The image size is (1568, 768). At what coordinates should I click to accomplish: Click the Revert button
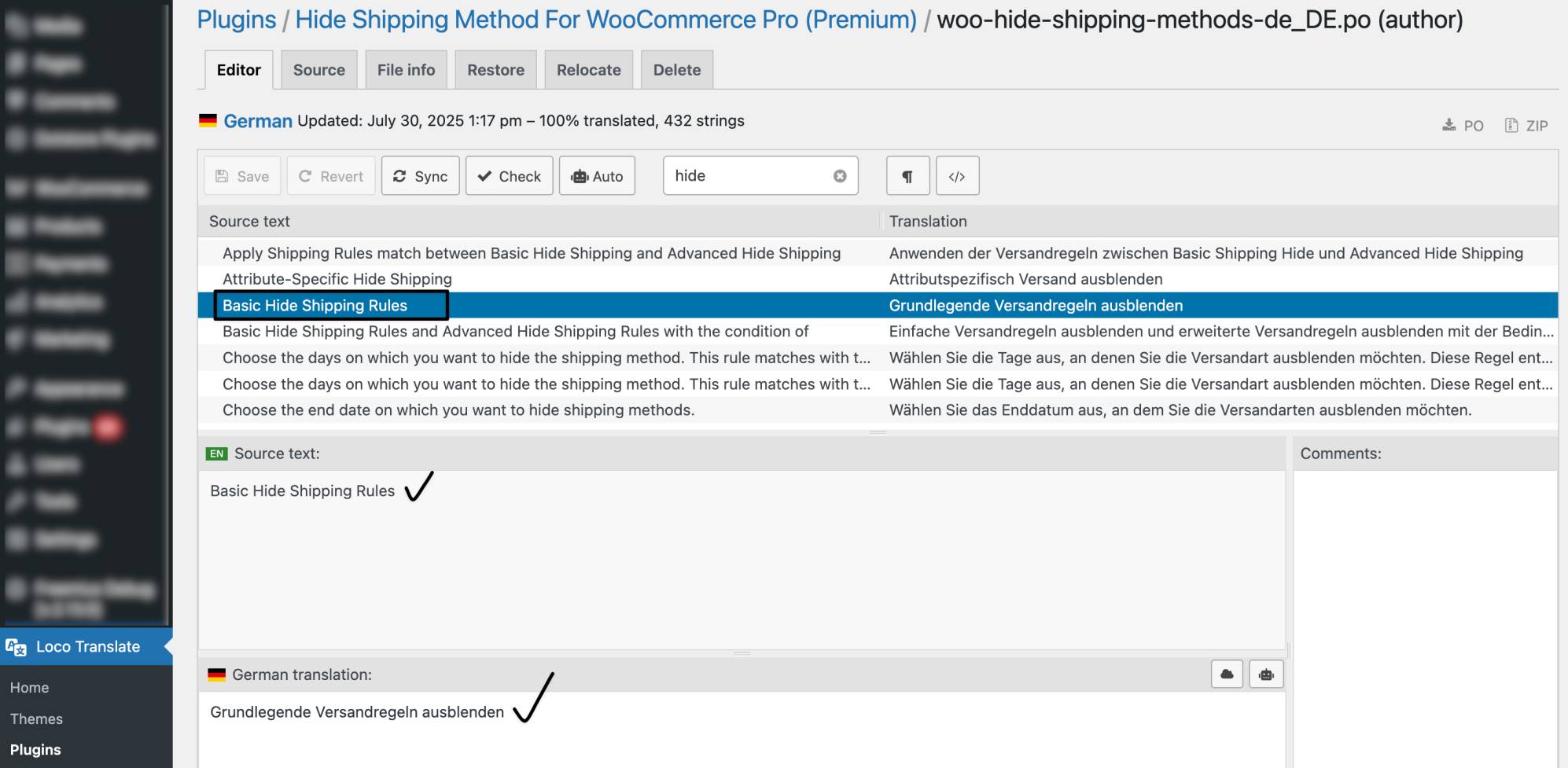coord(331,176)
